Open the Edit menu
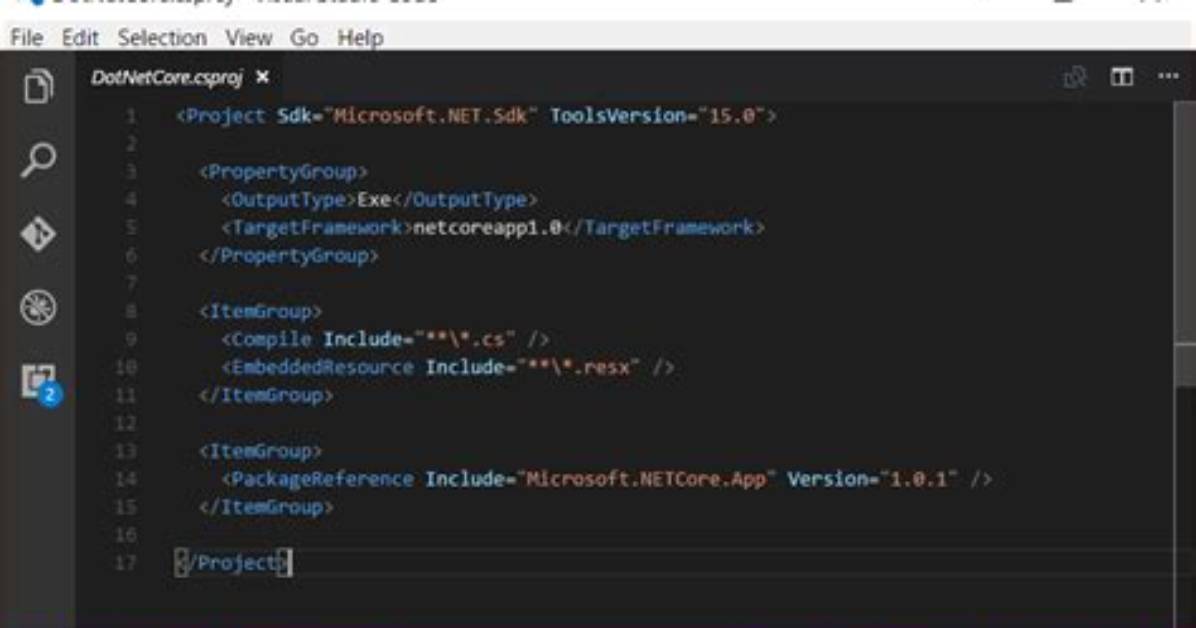 80,37
